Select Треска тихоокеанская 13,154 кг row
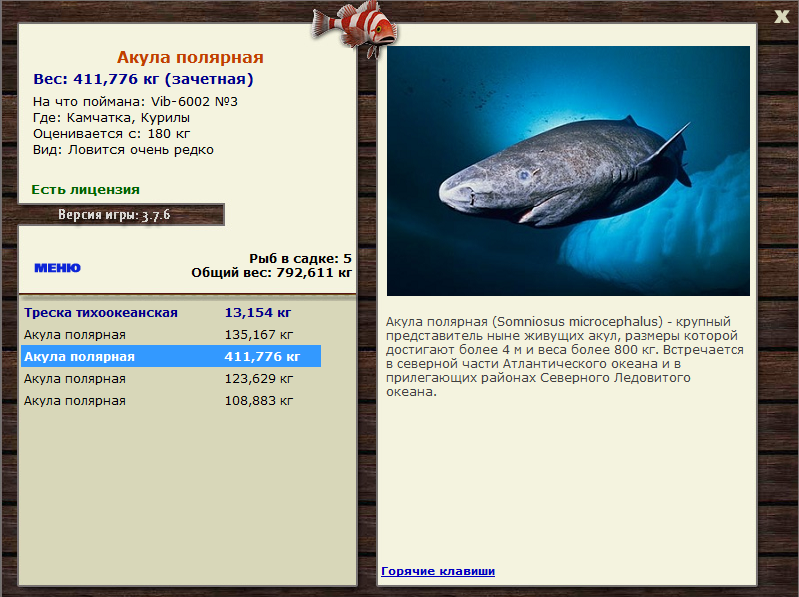The image size is (799, 597). 171,312
